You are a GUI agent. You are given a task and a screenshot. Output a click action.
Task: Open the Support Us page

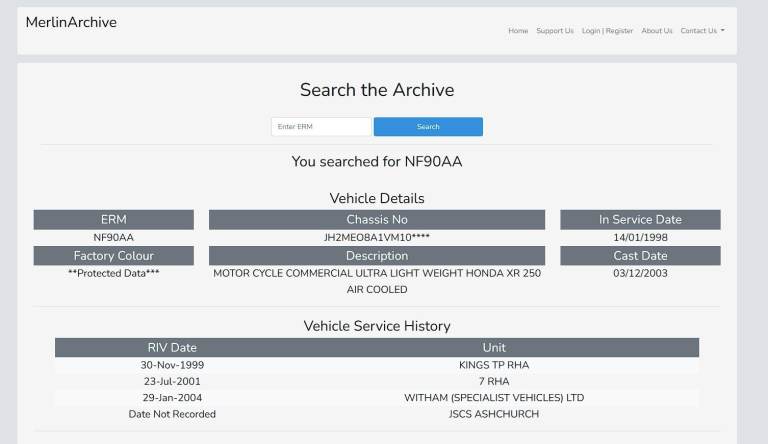click(x=555, y=31)
